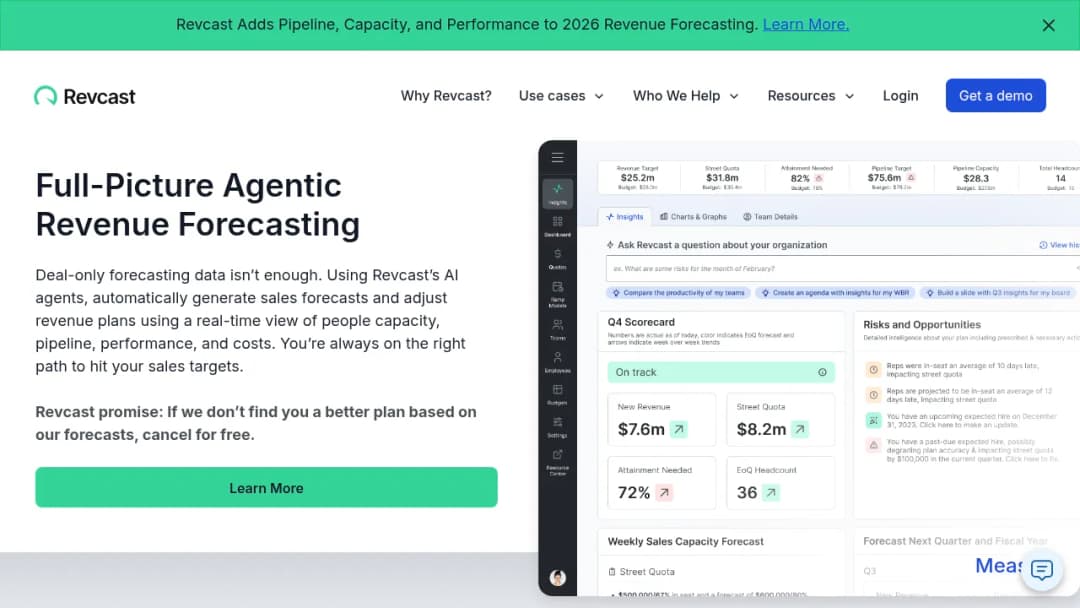Click the warning icon beside the 82% attainment value
The image size is (1080, 608).
(x=819, y=178)
